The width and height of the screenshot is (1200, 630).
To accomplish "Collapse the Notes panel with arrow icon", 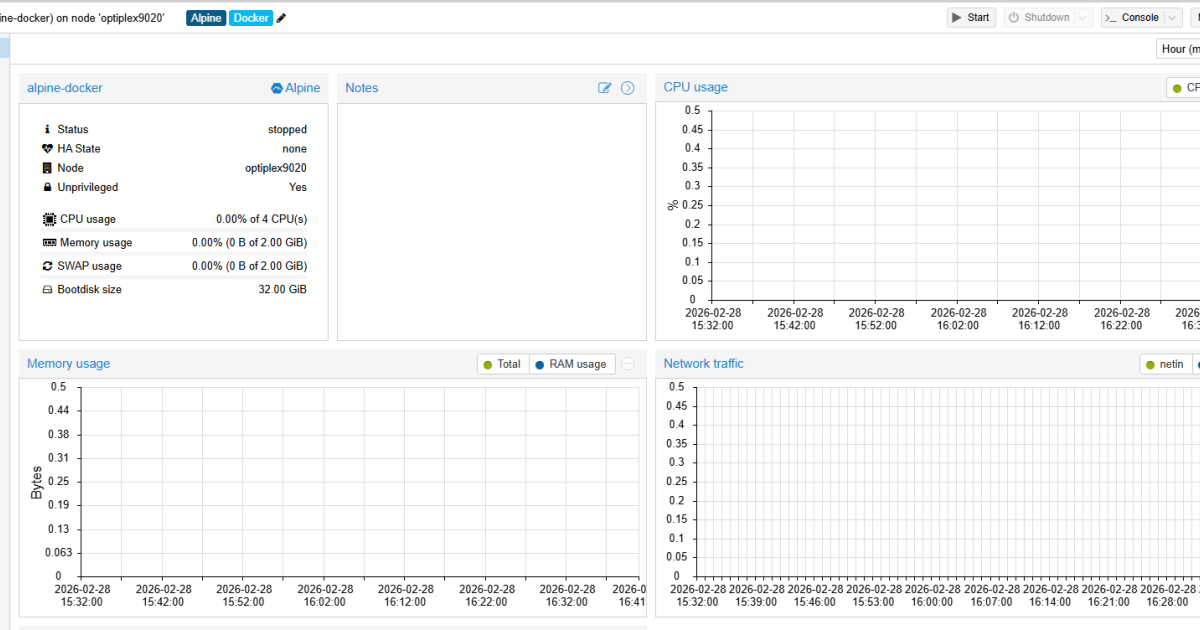I will [x=628, y=88].
